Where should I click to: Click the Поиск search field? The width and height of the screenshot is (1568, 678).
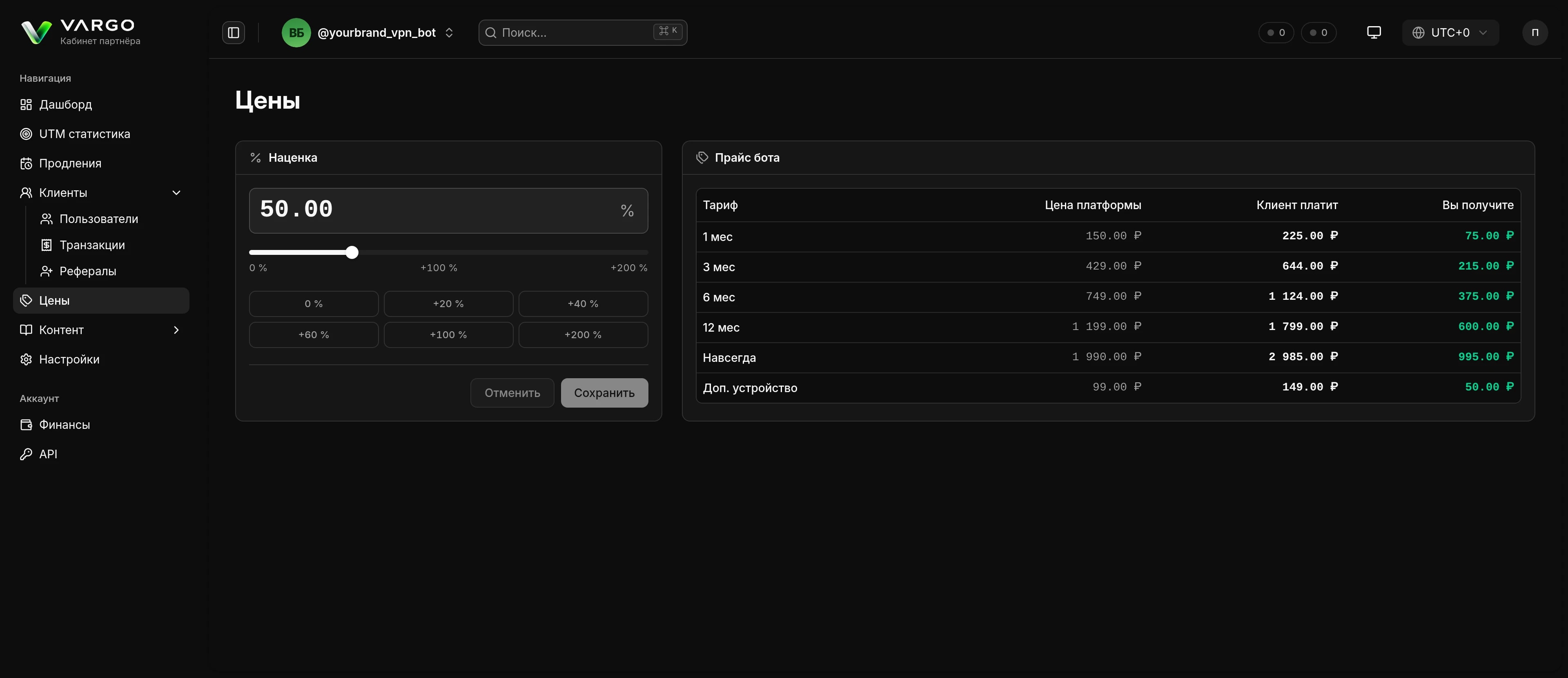click(583, 32)
